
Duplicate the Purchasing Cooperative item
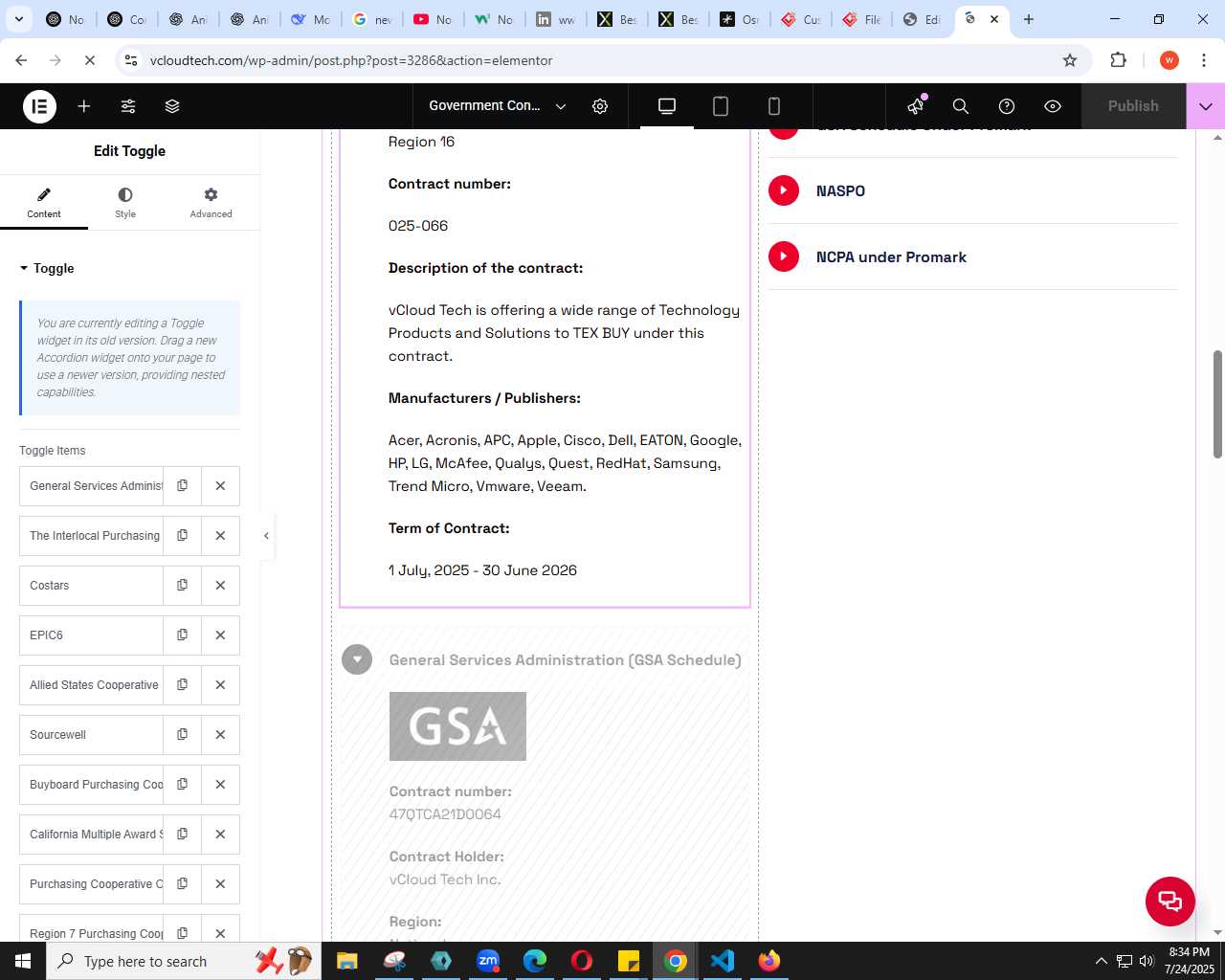pos(182,884)
